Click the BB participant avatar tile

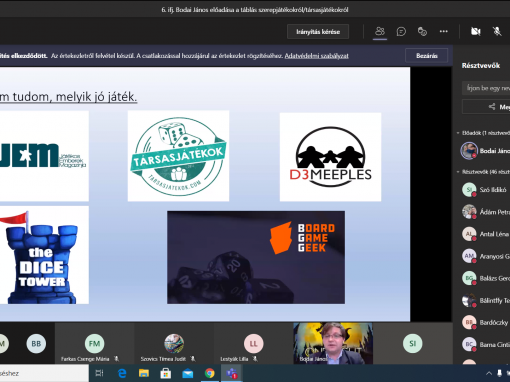(x=36, y=343)
